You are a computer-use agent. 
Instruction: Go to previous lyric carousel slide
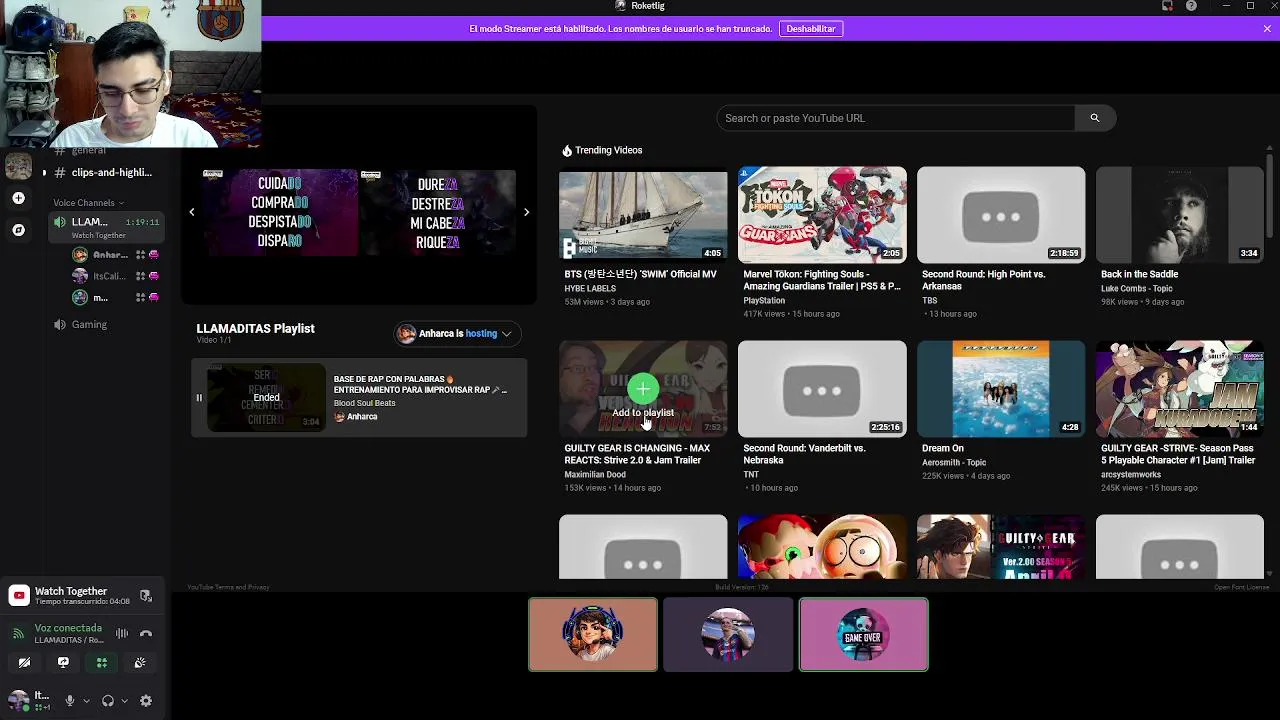point(192,212)
